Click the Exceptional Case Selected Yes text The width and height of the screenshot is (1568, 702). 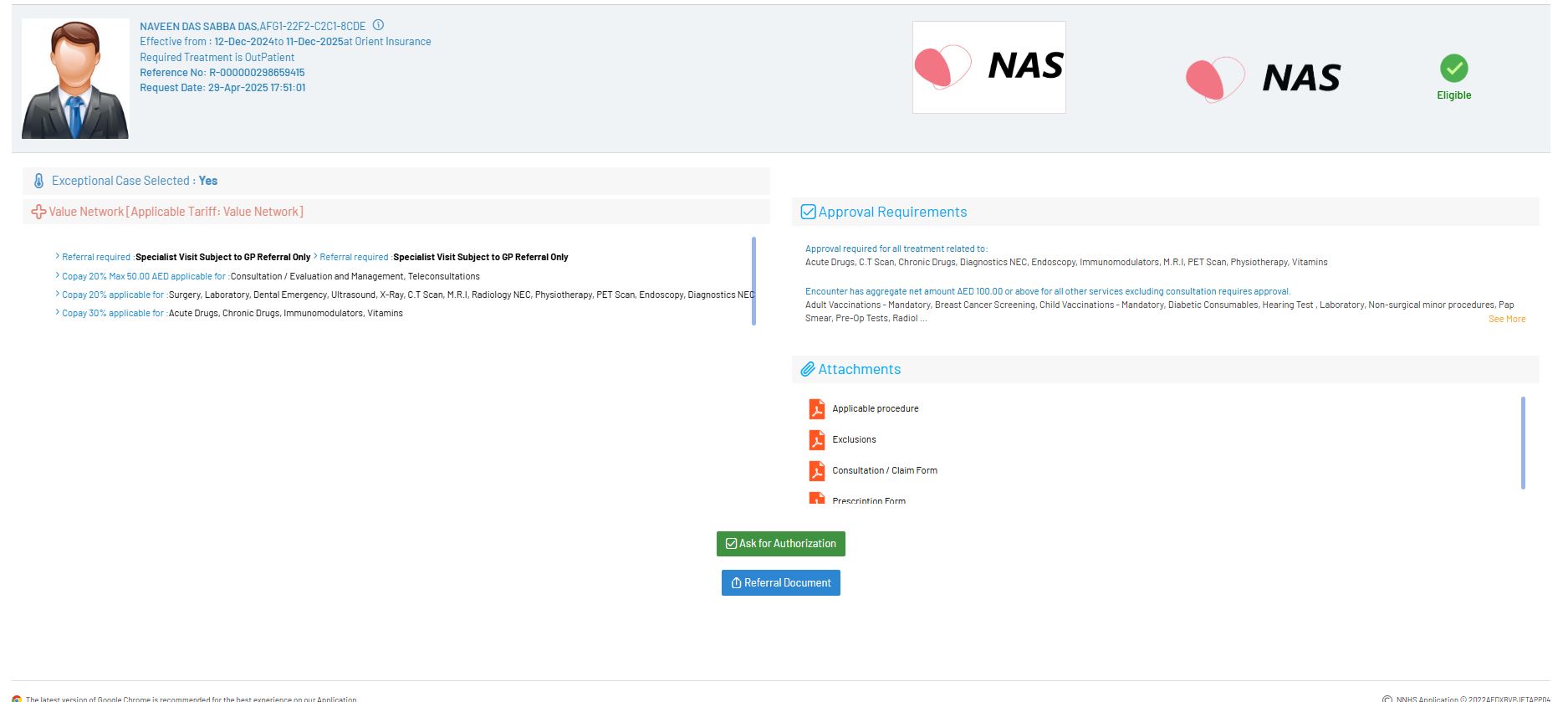coord(135,181)
